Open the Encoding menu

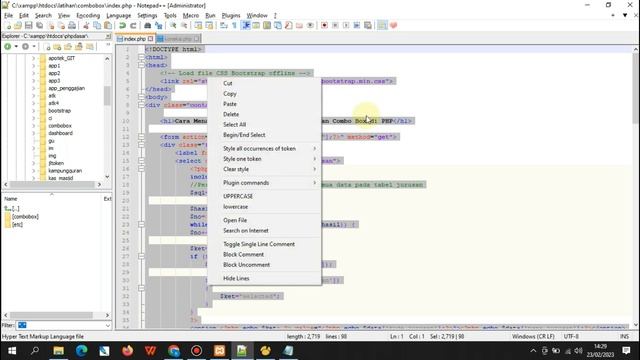[x=88, y=16]
